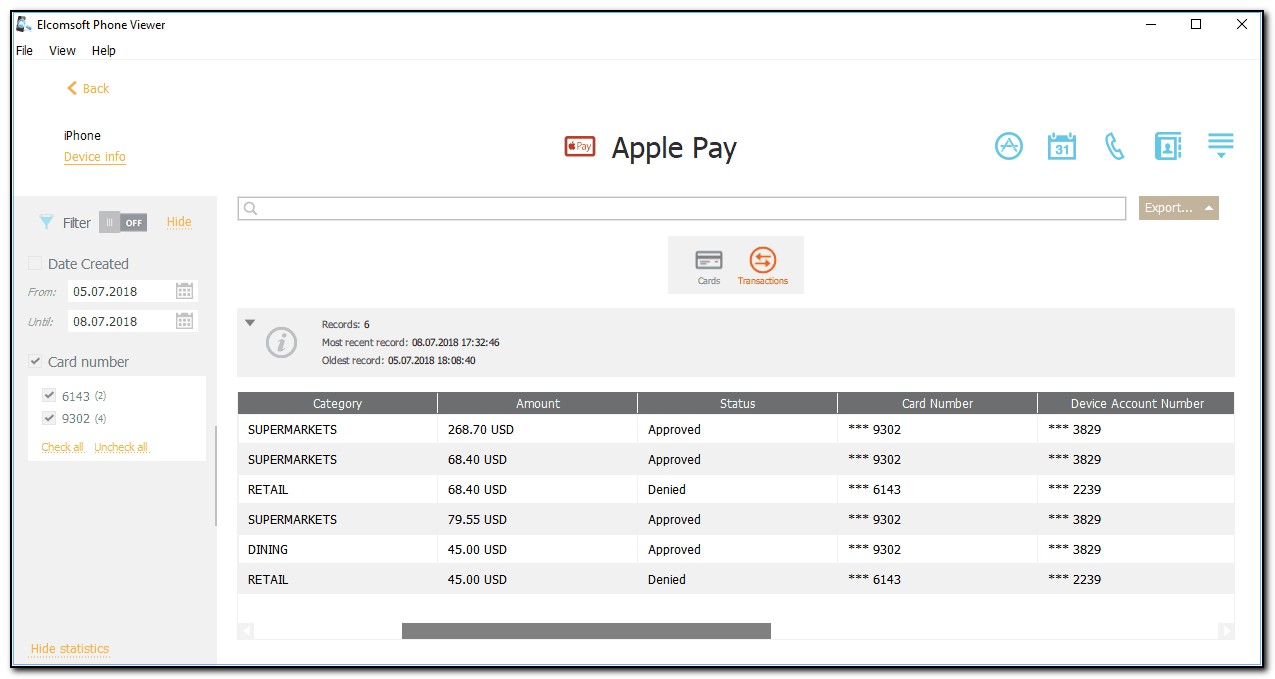Open calendar picker for From date
The image size is (1275, 679).
tap(184, 291)
